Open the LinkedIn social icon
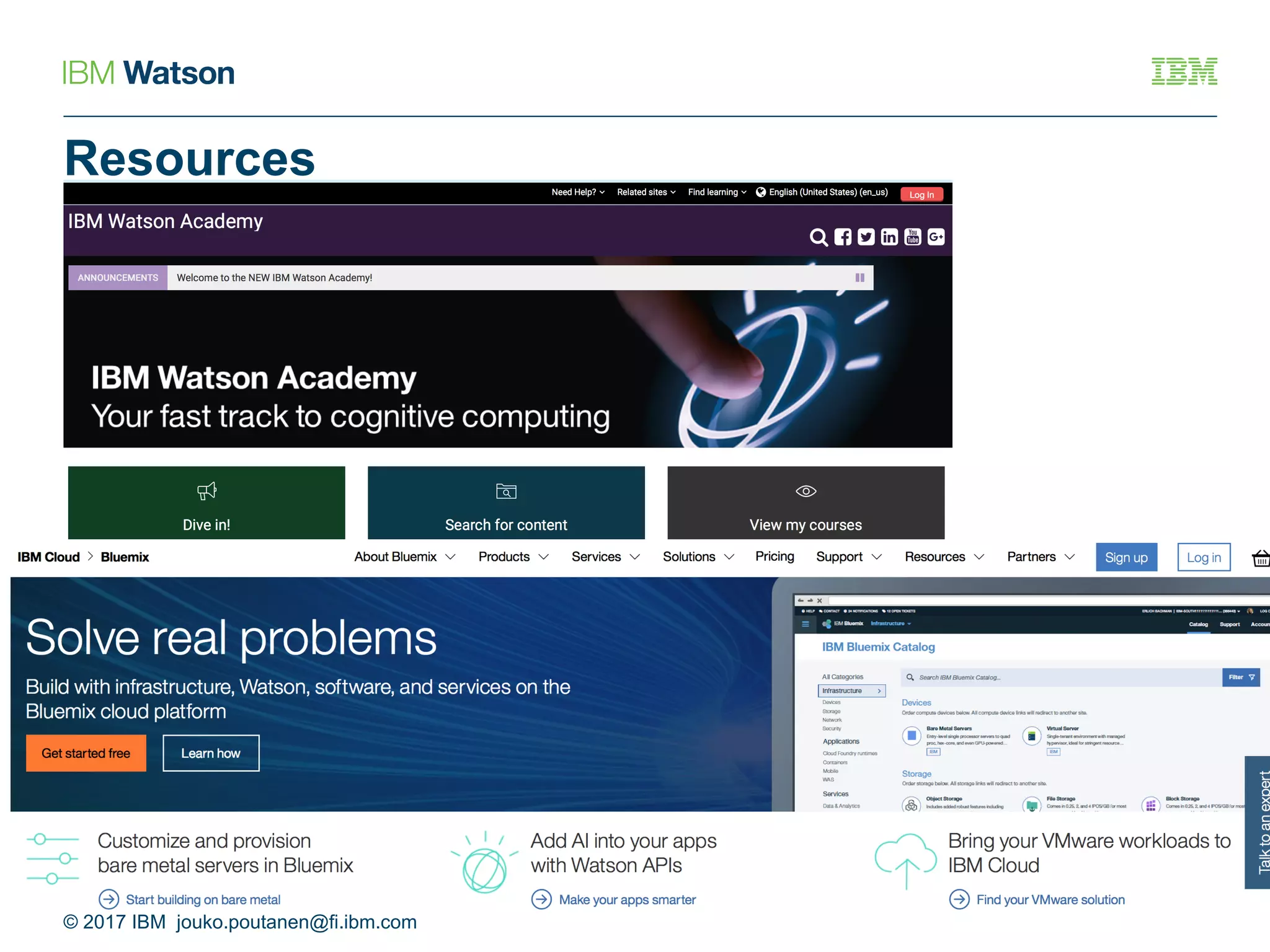1270x952 pixels. click(889, 237)
